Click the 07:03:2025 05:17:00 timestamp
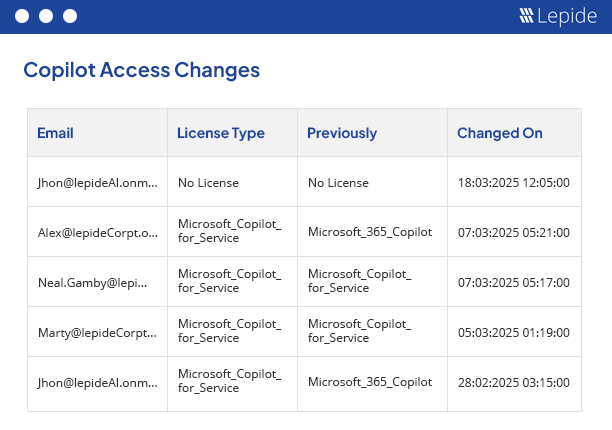Screen dimensions: 612x430 coord(513,282)
